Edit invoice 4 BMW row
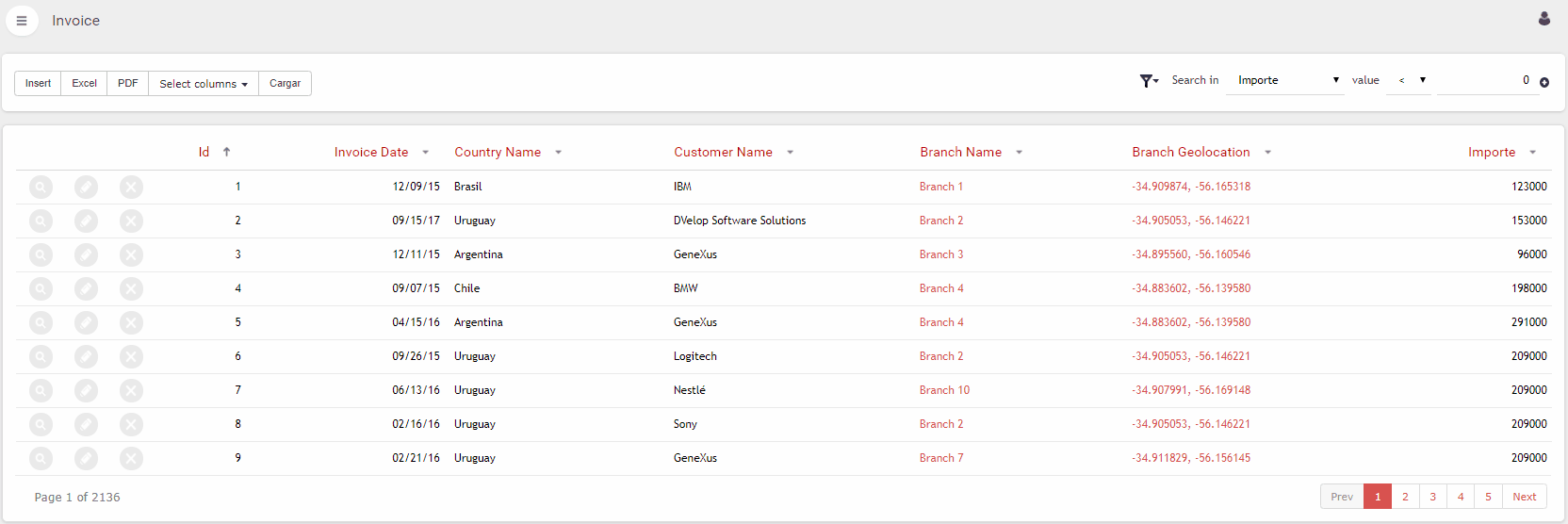Screen dimensions: 1568x524 tap(86, 288)
